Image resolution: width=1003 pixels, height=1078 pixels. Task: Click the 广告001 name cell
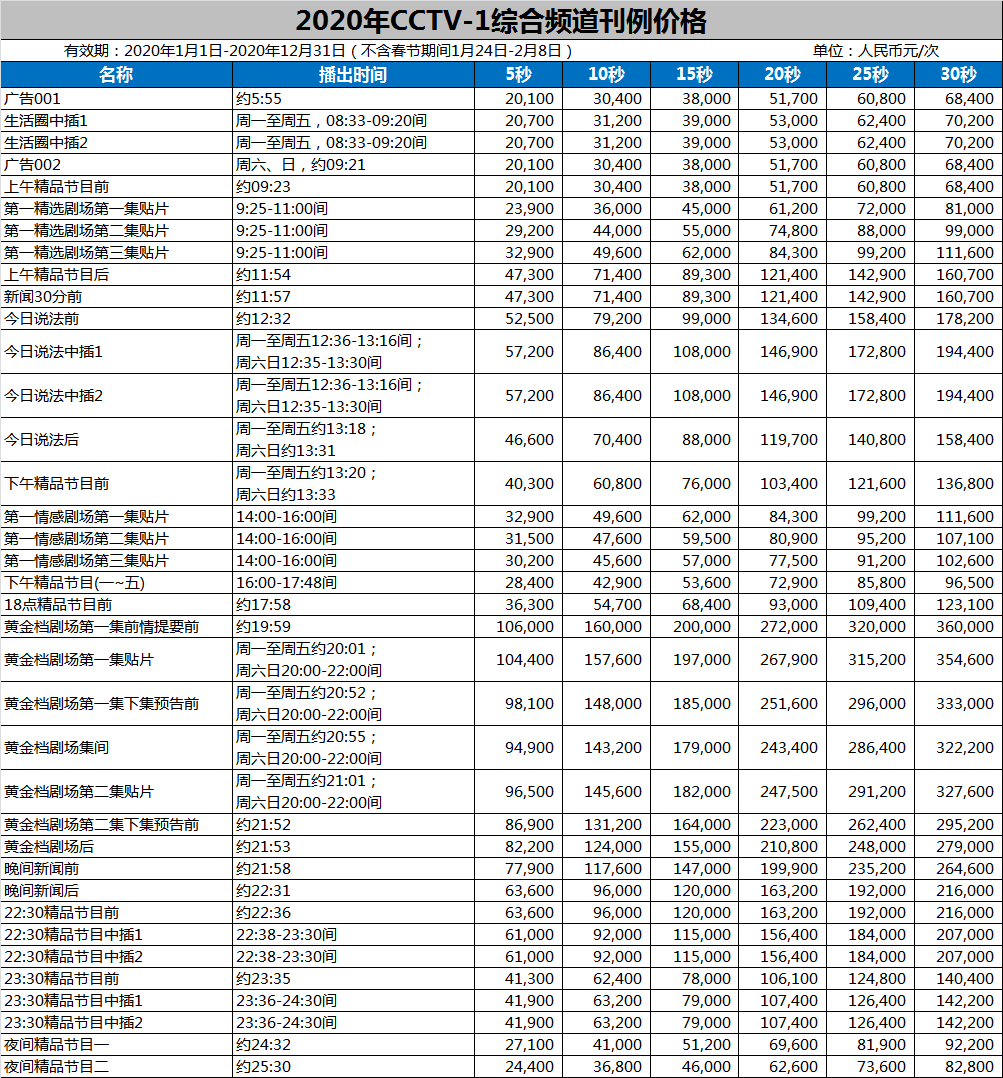tap(33, 99)
